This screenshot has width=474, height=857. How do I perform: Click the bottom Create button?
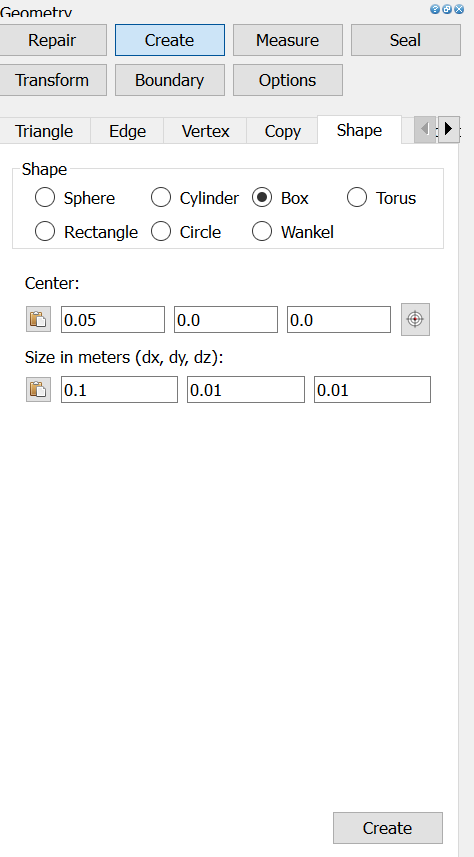pyautogui.click(x=388, y=828)
